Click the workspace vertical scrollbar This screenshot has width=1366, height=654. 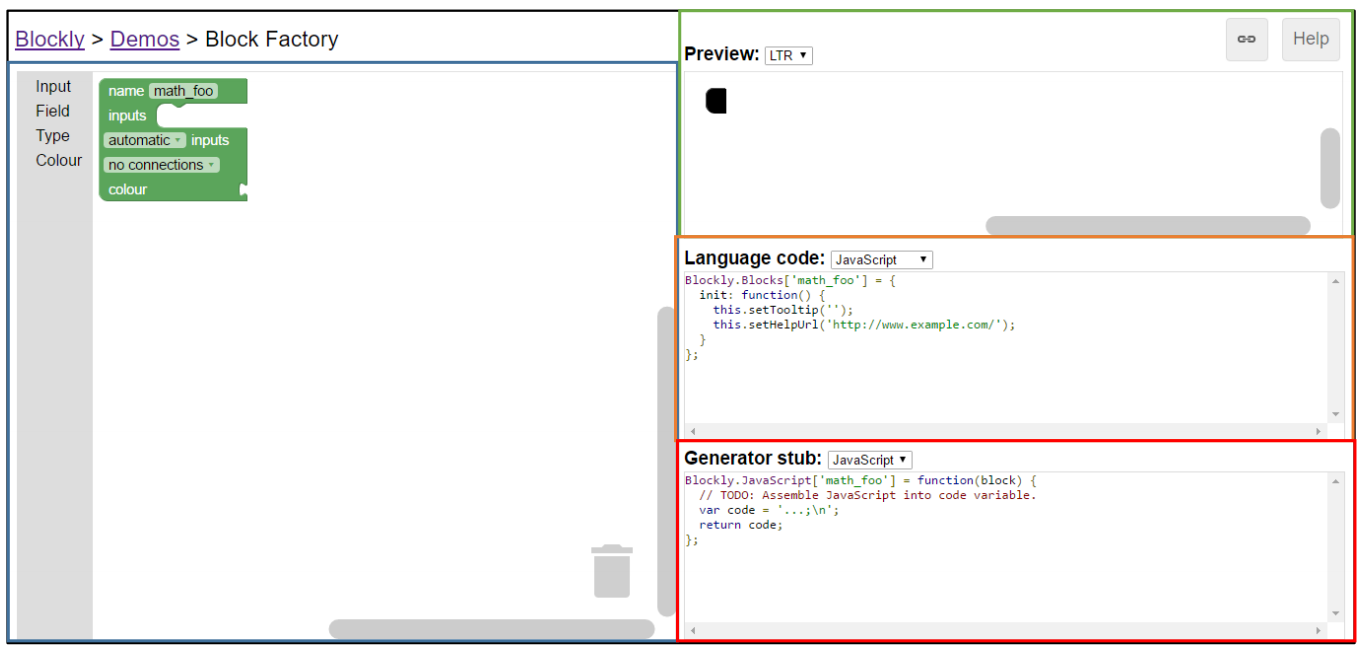click(x=666, y=460)
